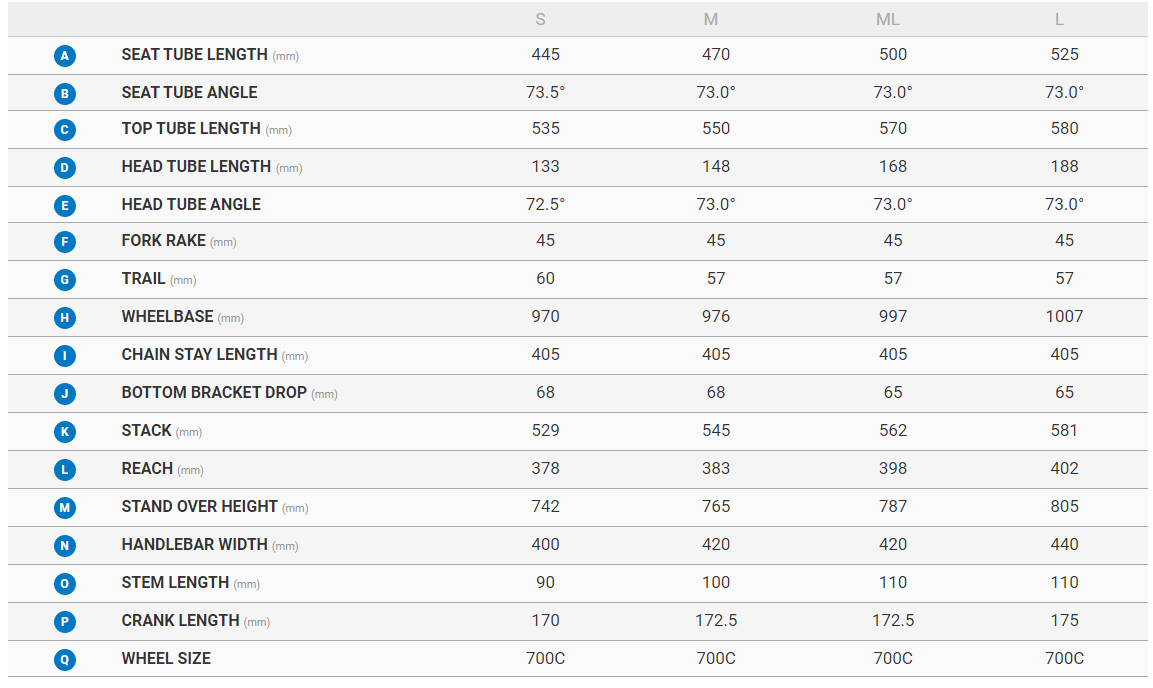
Task: Select the blue H badge for Wheelbase
Action: point(65,318)
